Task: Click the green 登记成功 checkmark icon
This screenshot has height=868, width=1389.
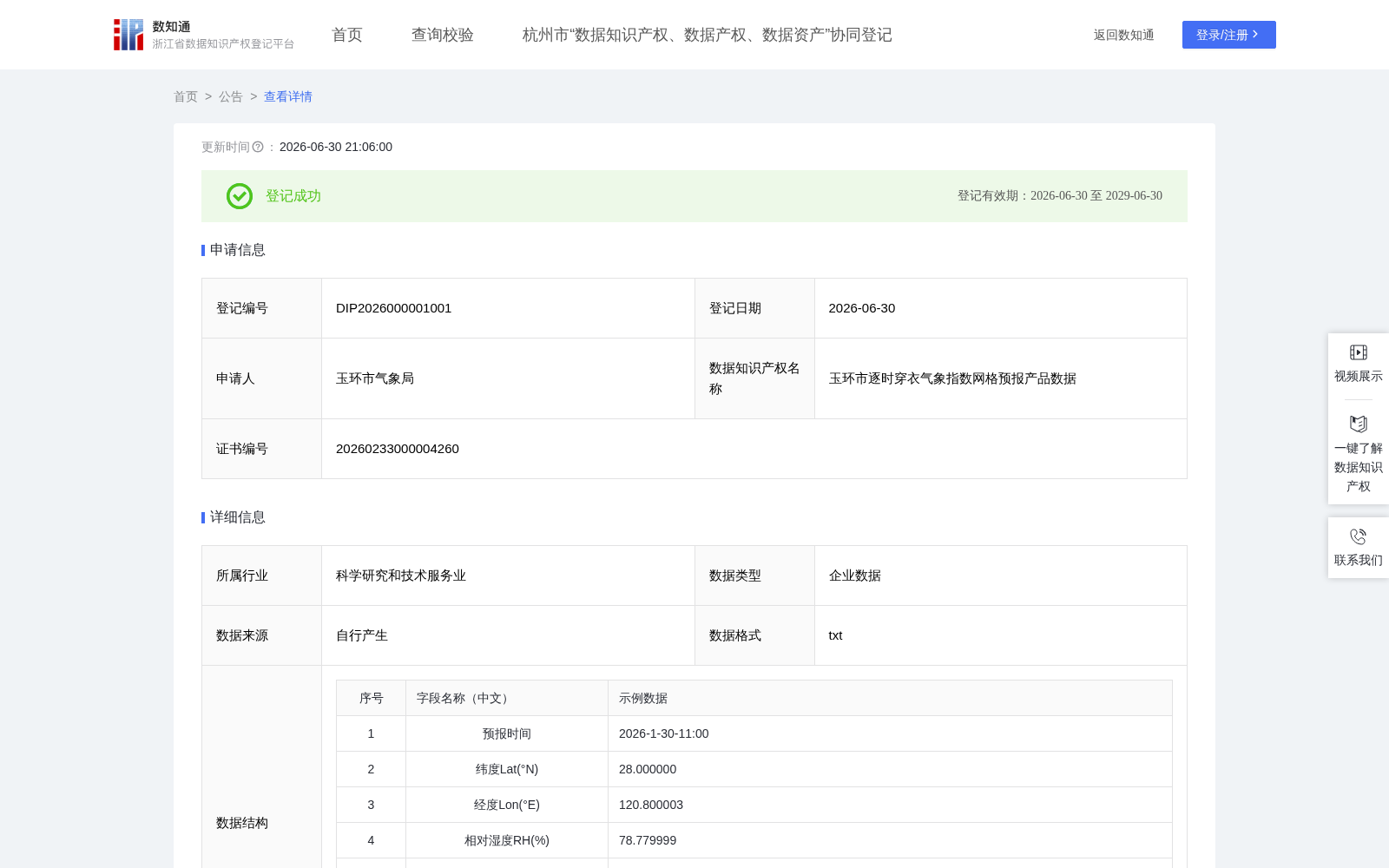Action: click(240, 196)
